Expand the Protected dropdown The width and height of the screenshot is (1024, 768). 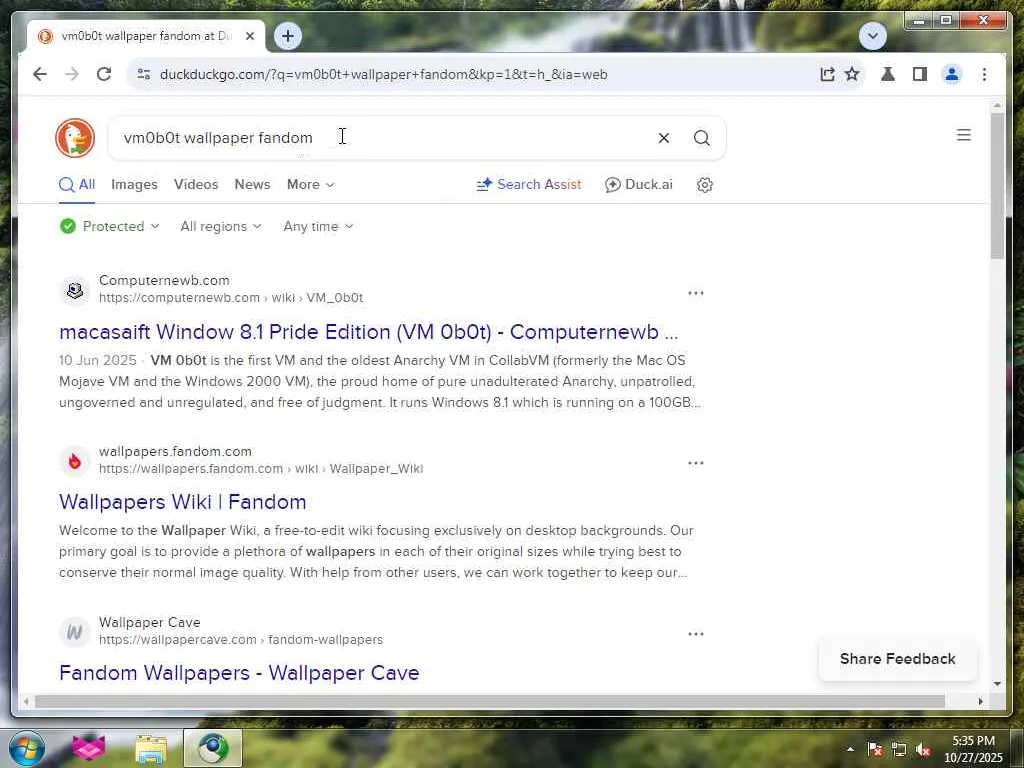point(110,226)
